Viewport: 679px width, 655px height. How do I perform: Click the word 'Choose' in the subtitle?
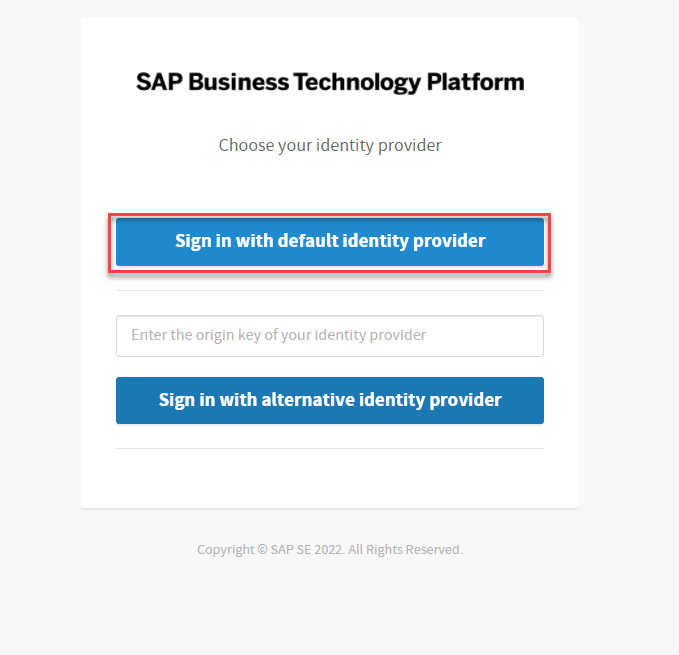[x=245, y=145]
